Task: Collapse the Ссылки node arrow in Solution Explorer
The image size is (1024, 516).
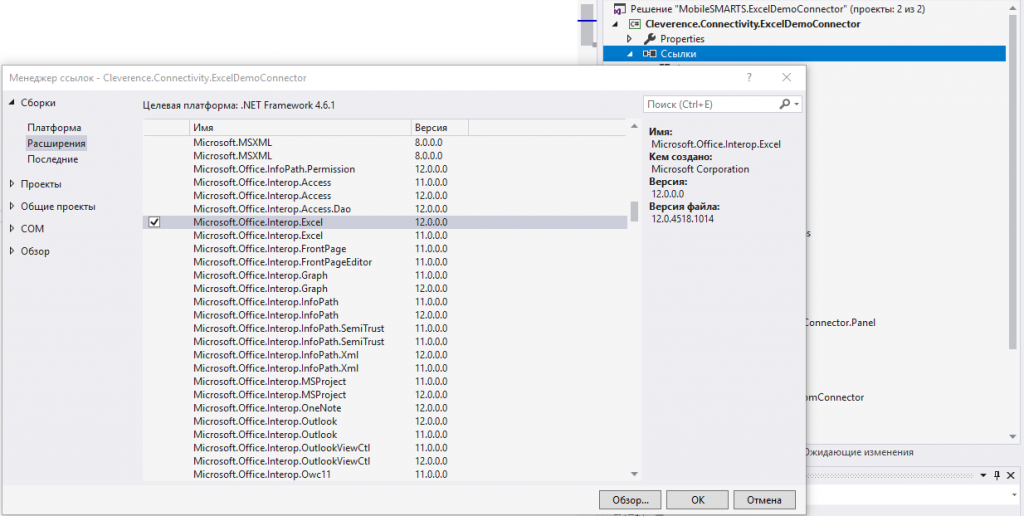Action: coord(630,54)
